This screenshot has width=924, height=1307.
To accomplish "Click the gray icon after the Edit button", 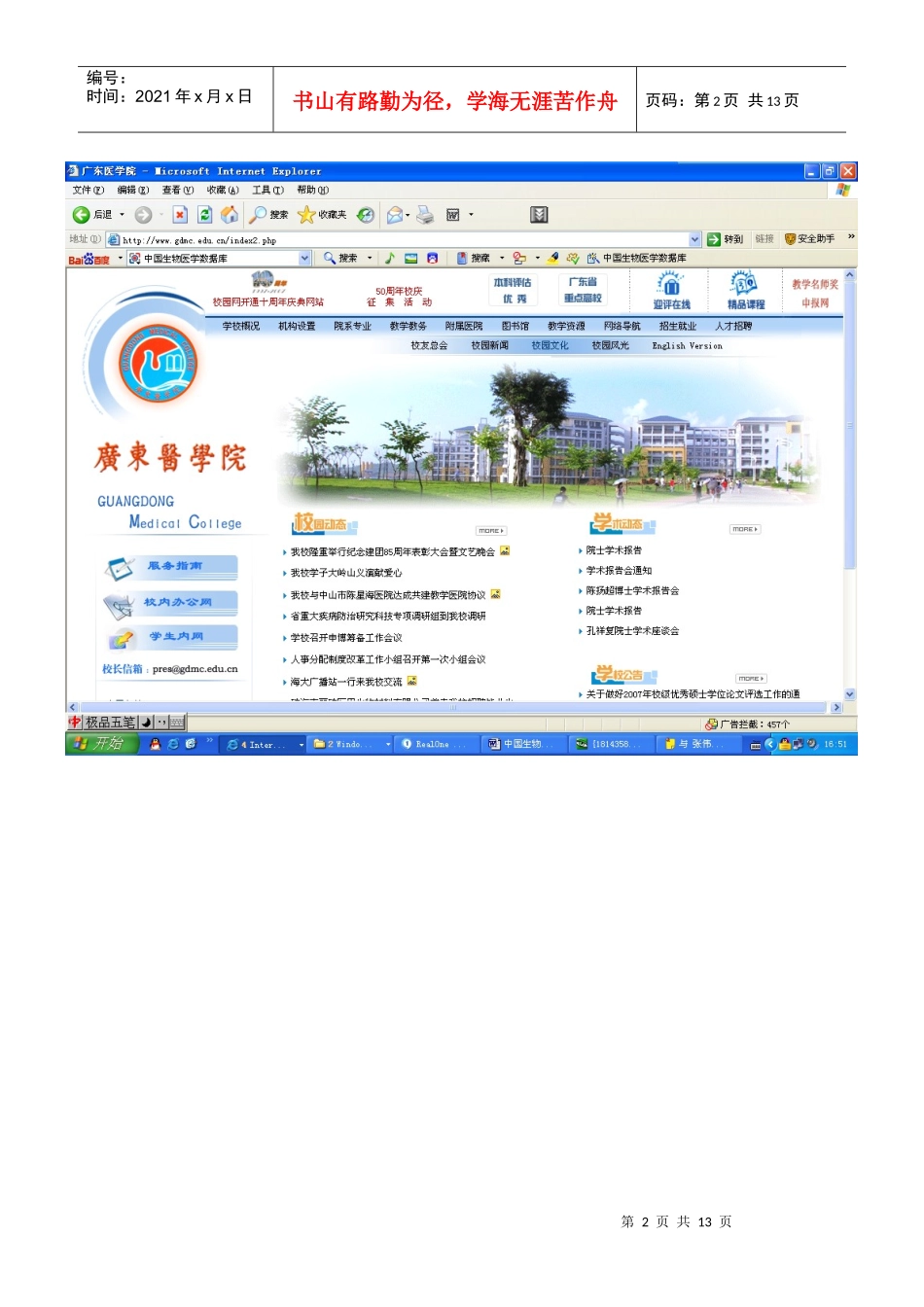I will point(539,215).
